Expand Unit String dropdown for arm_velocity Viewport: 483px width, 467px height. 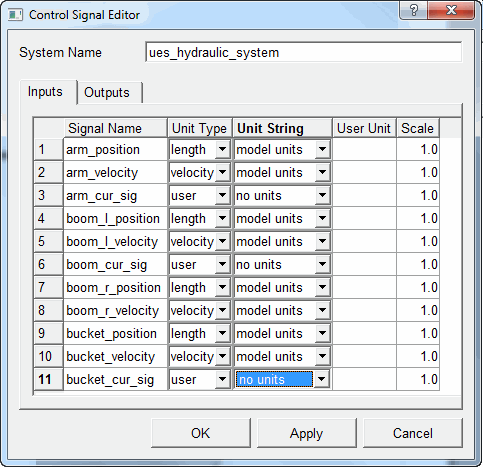pos(322,172)
